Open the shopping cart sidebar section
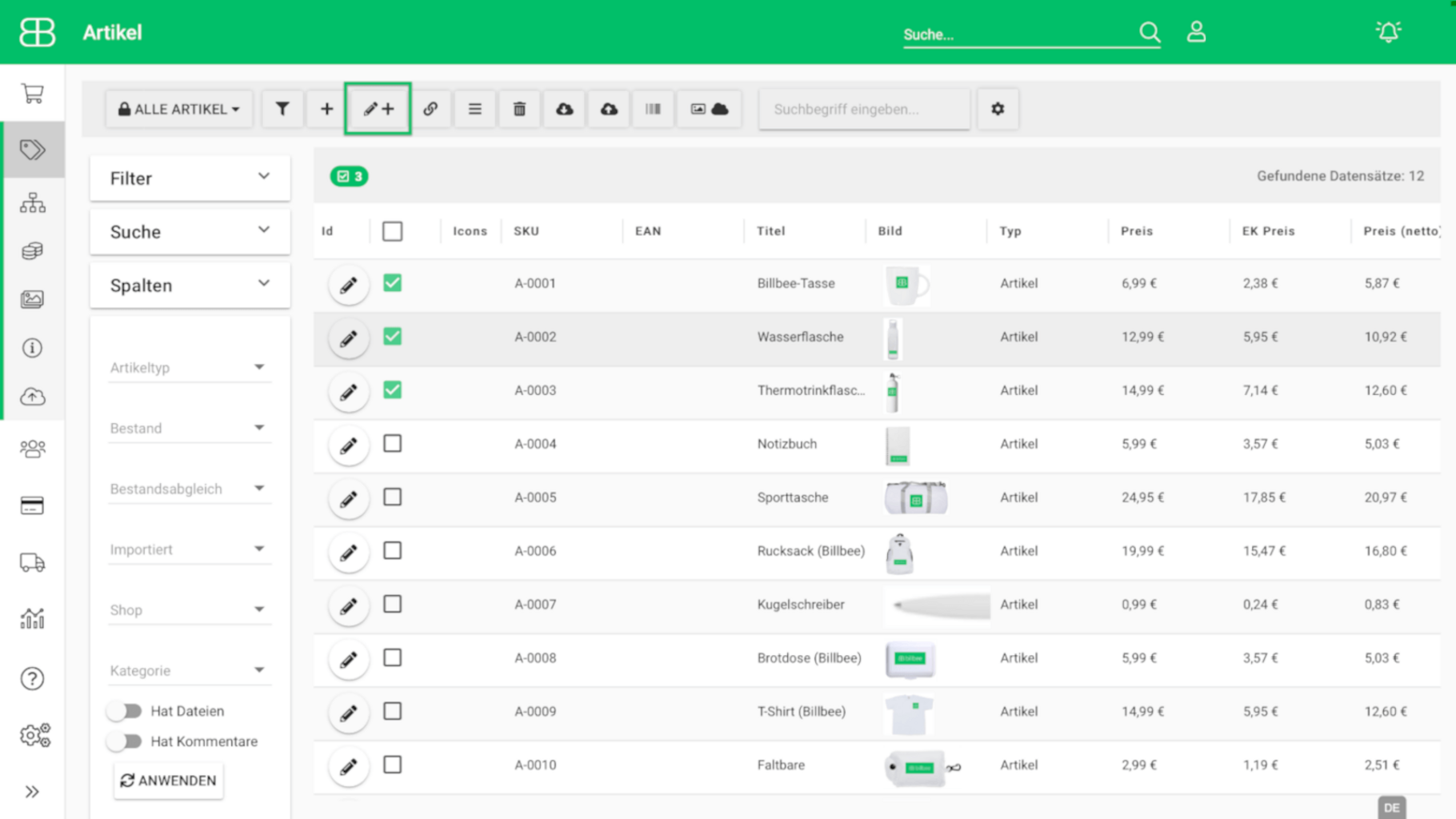This screenshot has height=819, width=1456. [33, 94]
